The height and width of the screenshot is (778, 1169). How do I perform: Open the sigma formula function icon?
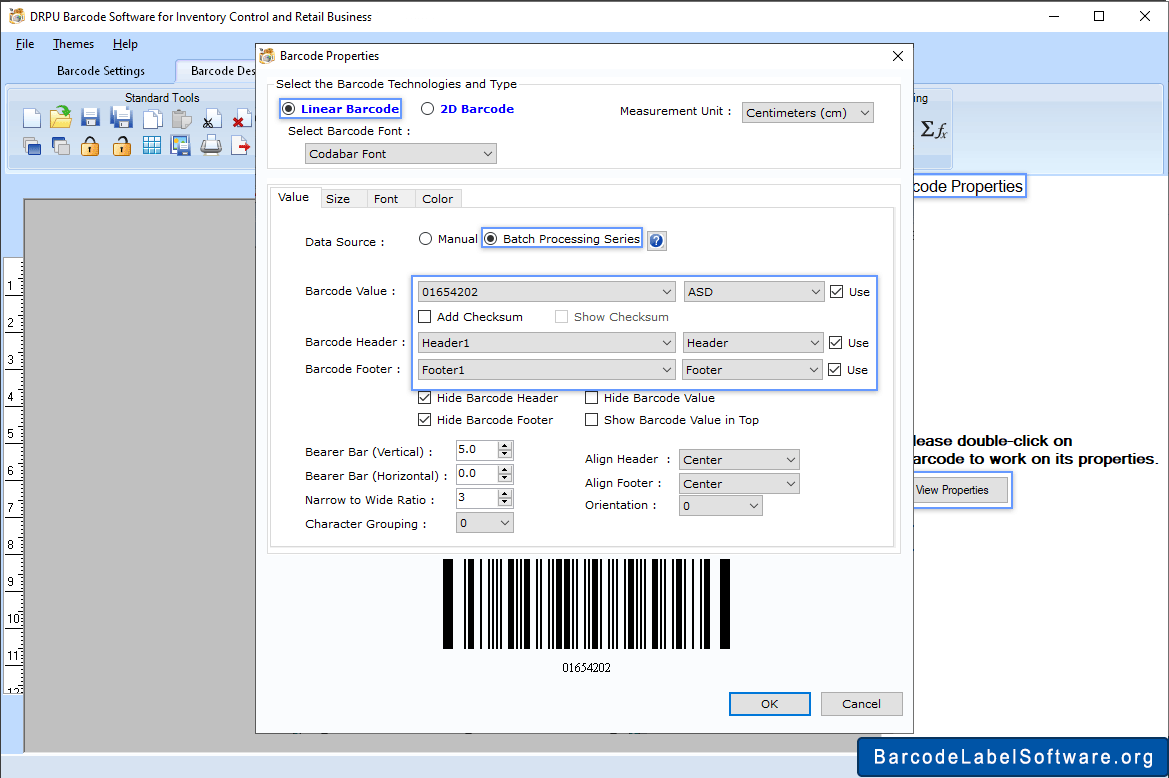933,130
